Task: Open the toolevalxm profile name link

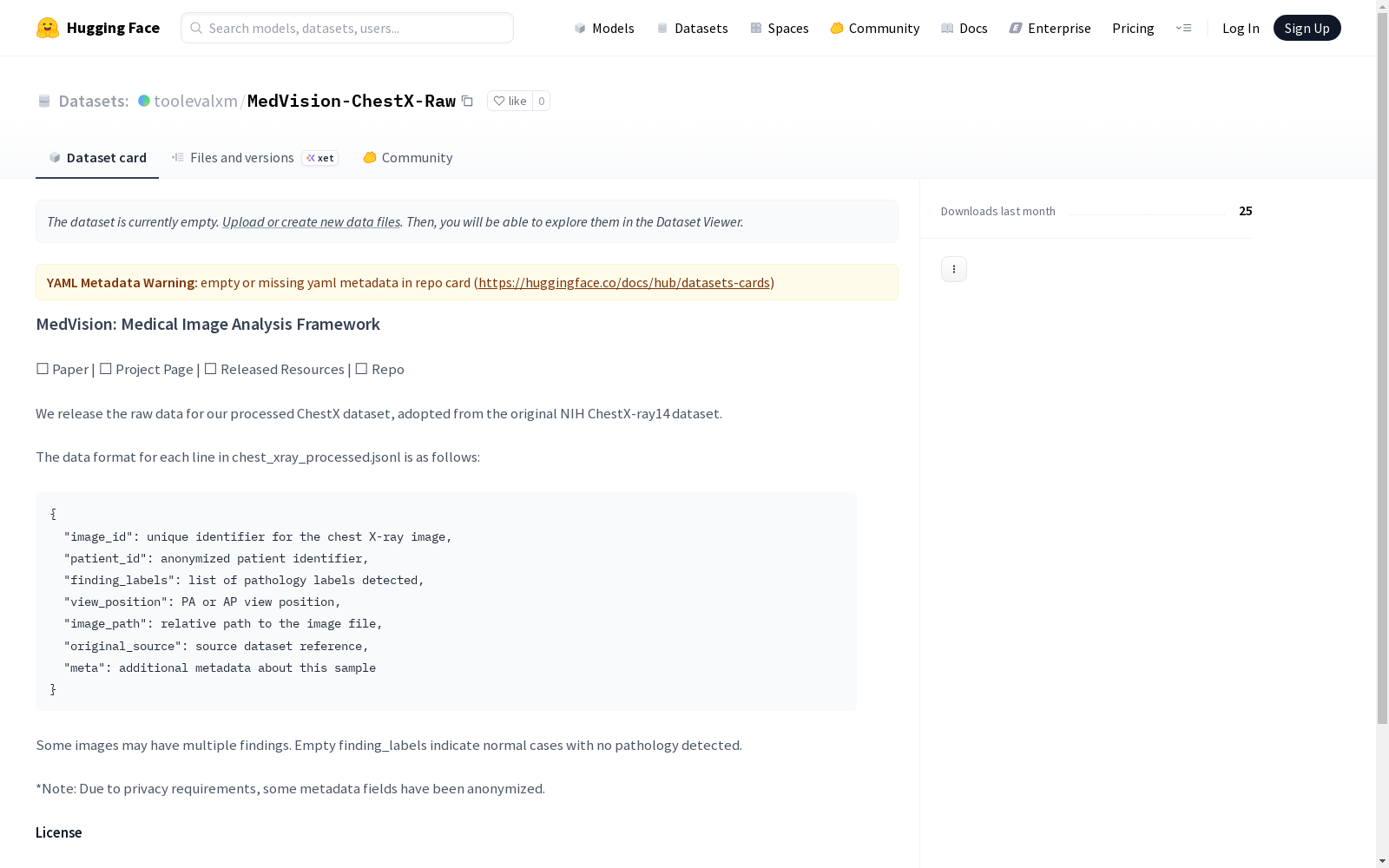Action: [x=195, y=101]
